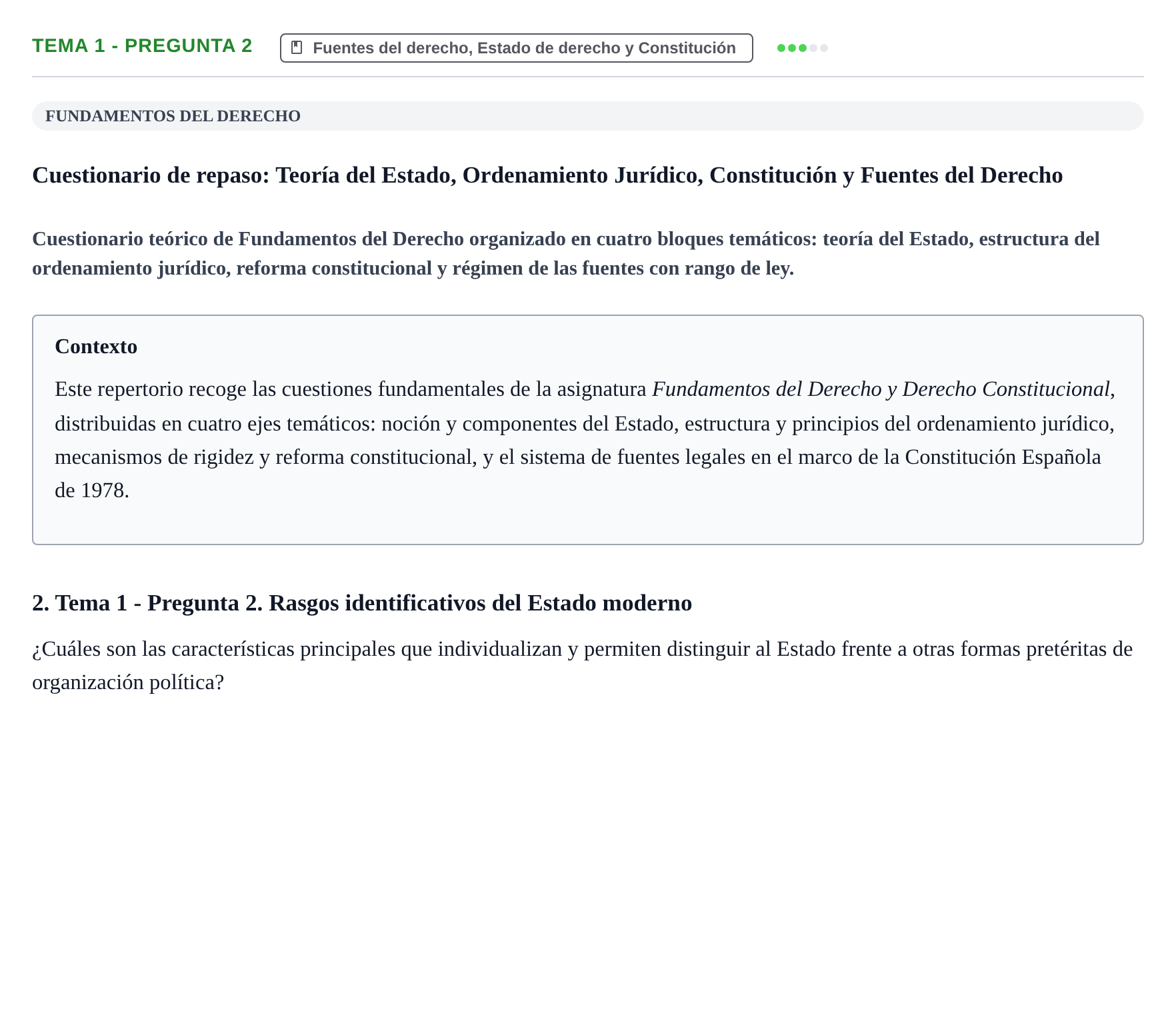Click the italic course name 'Fundamentos del Derecho y Derecho Constitucional'
1176x1009 pixels.
(881, 389)
